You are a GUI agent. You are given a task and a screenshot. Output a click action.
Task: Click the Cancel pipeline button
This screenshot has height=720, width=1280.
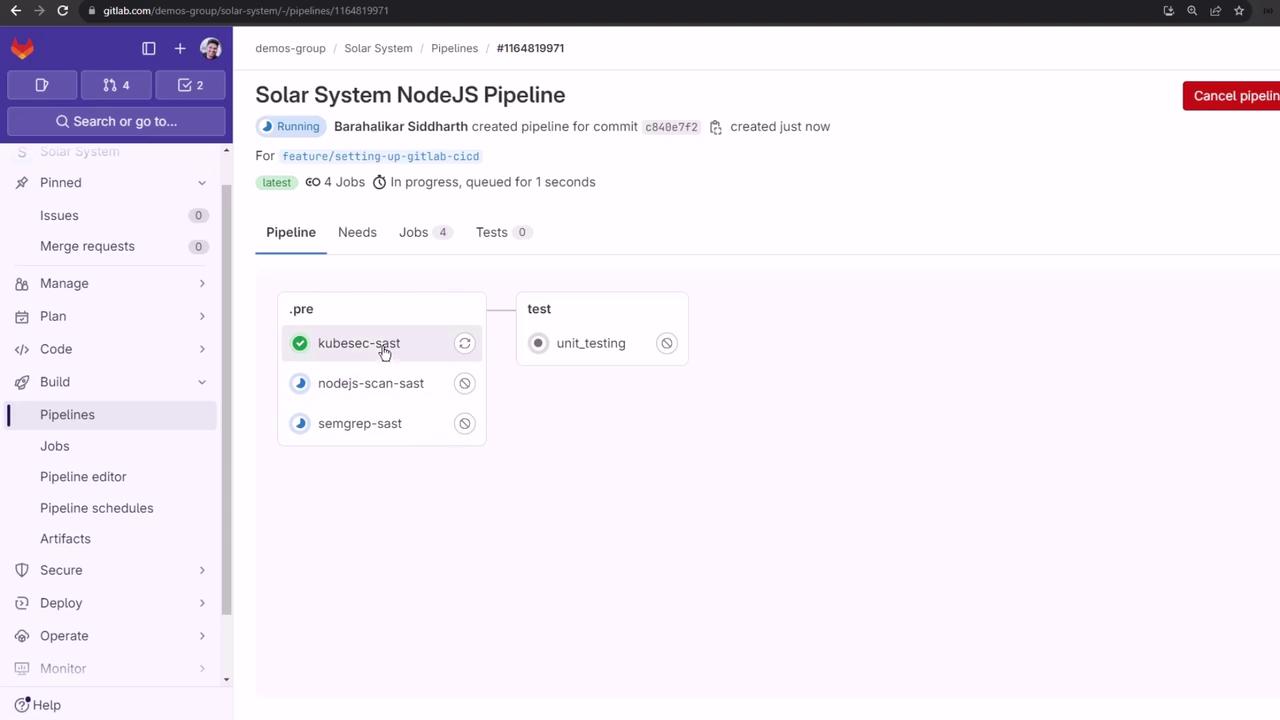[1233, 96]
